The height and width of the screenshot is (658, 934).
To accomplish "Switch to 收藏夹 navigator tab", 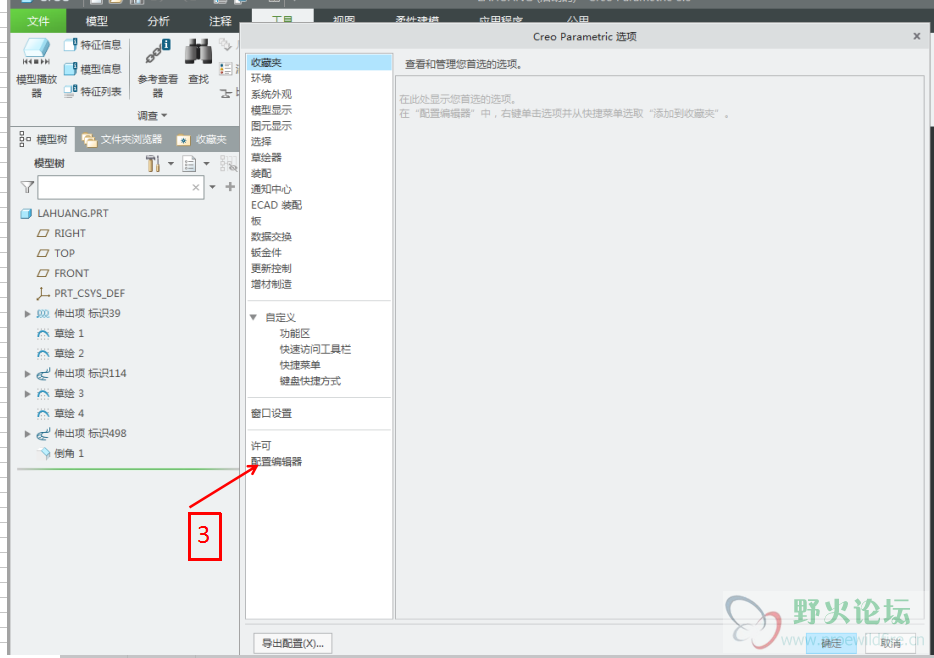I will click(x=203, y=139).
